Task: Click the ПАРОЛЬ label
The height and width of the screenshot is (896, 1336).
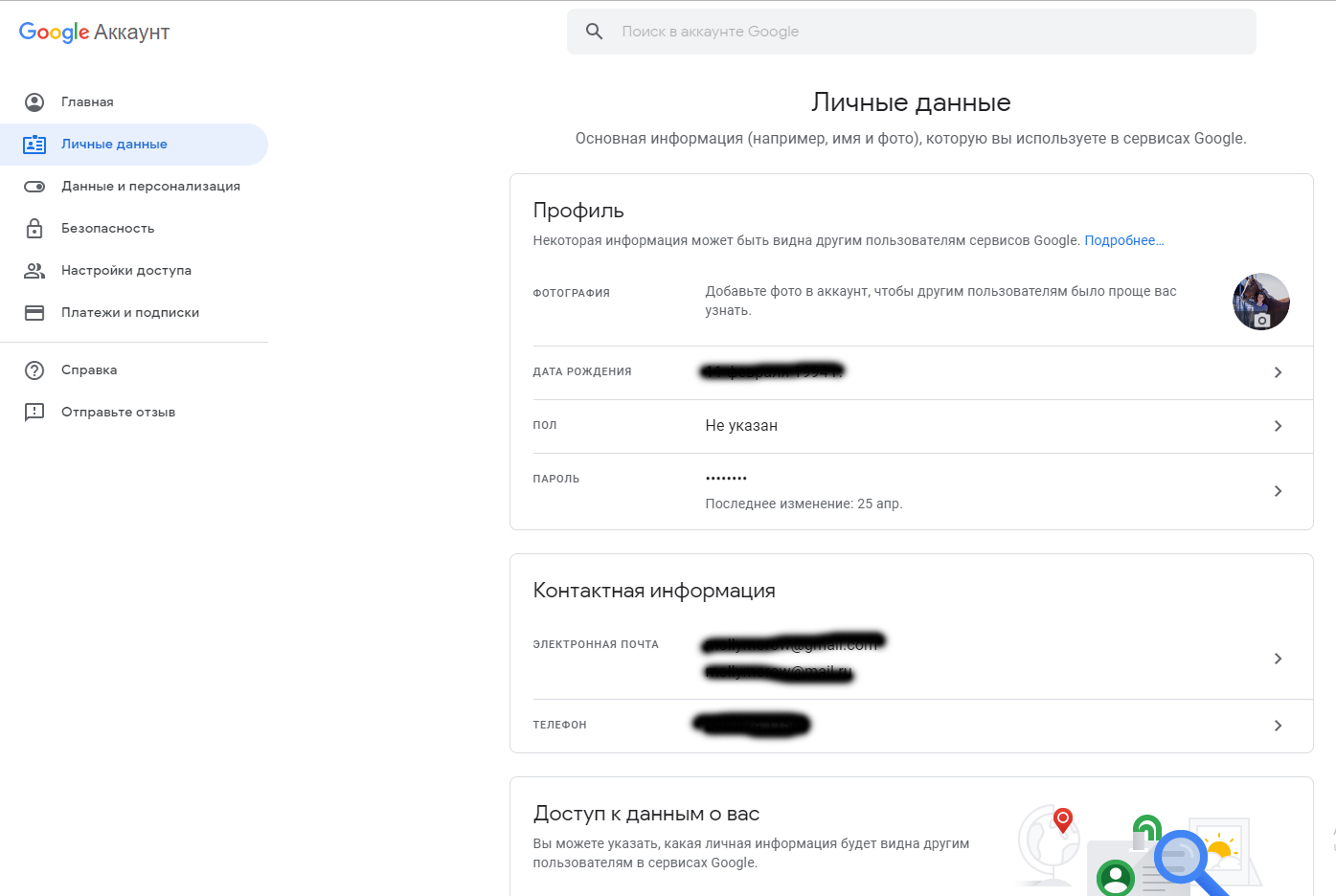Action: click(x=556, y=480)
